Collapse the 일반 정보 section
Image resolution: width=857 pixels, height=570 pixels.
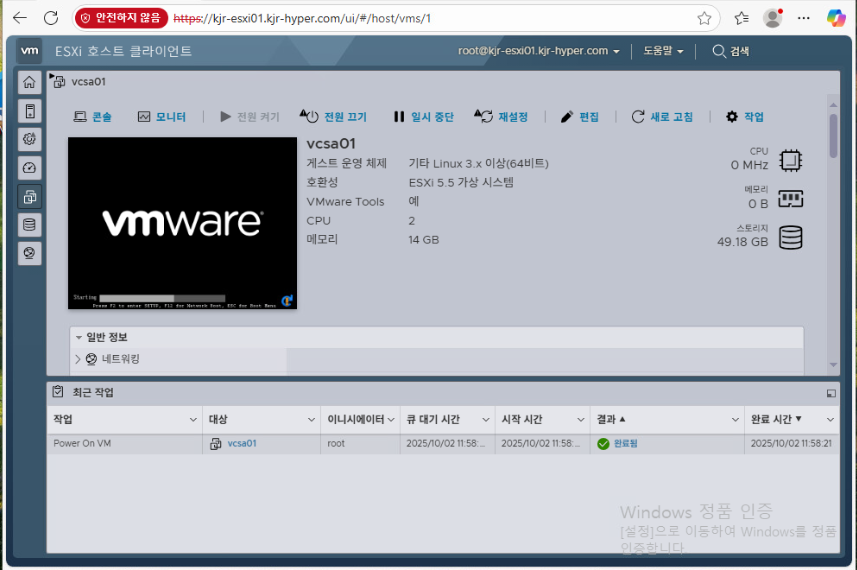(x=79, y=338)
